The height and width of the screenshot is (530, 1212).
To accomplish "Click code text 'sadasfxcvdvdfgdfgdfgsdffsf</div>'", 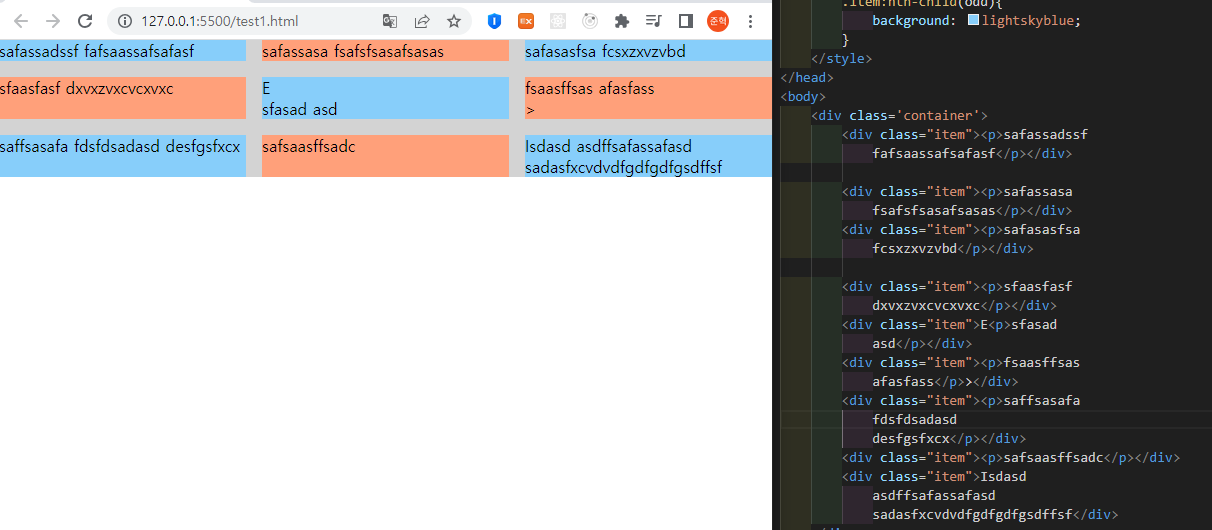I will coord(995,514).
